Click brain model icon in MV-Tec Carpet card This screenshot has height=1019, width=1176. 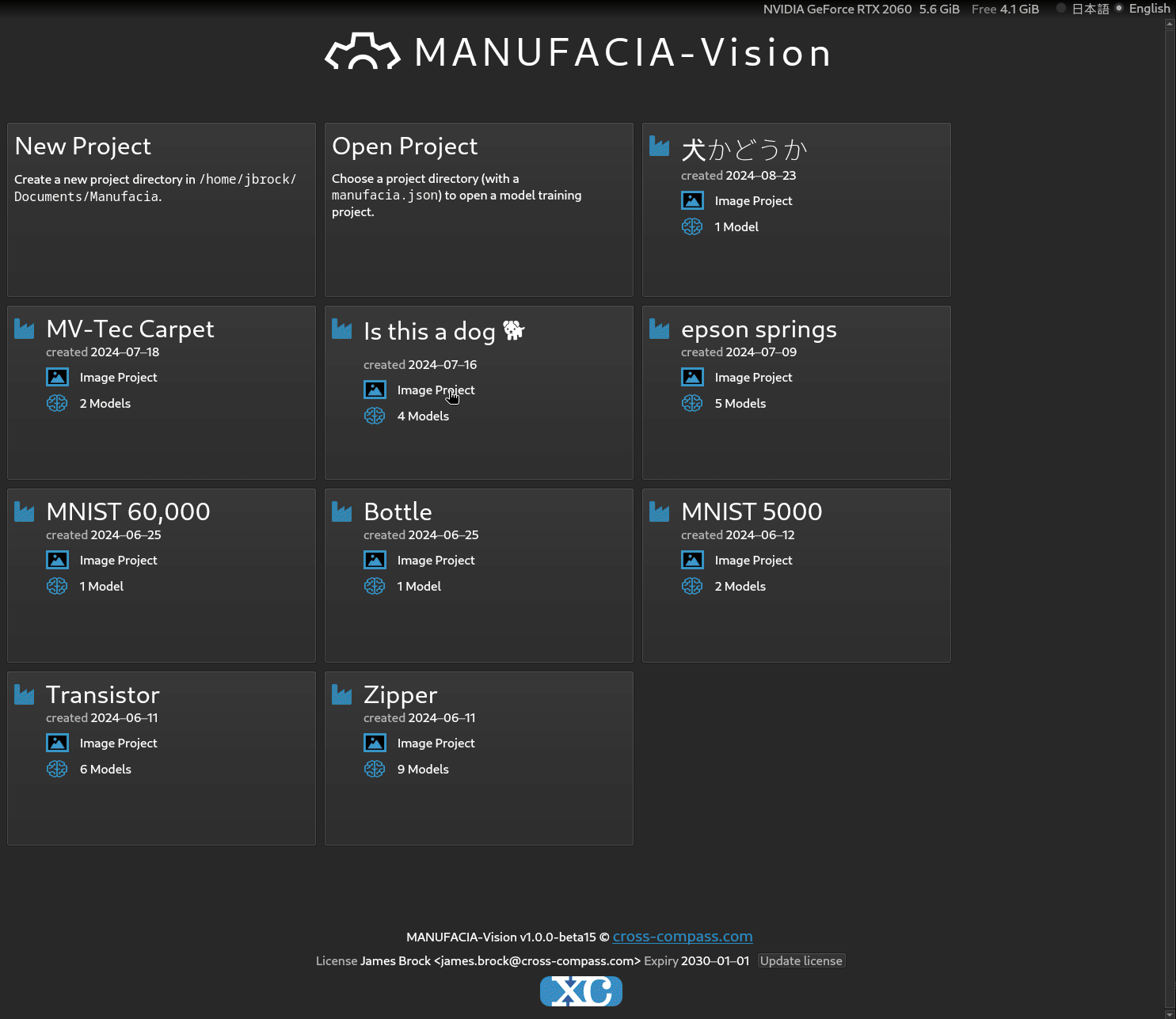[57, 403]
